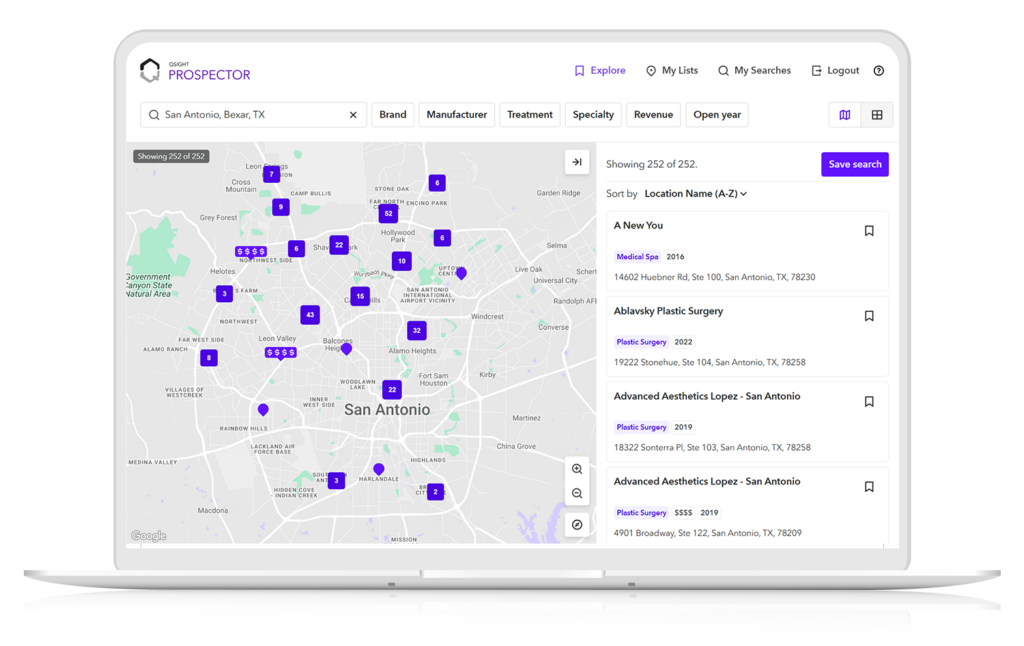Clear the search field using the X icon
The height and width of the screenshot is (646, 1024).
(x=352, y=114)
